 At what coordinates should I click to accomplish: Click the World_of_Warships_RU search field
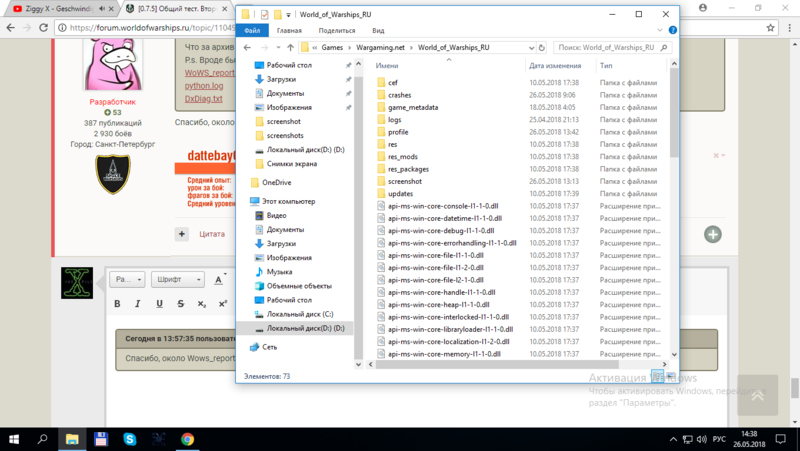[612, 47]
